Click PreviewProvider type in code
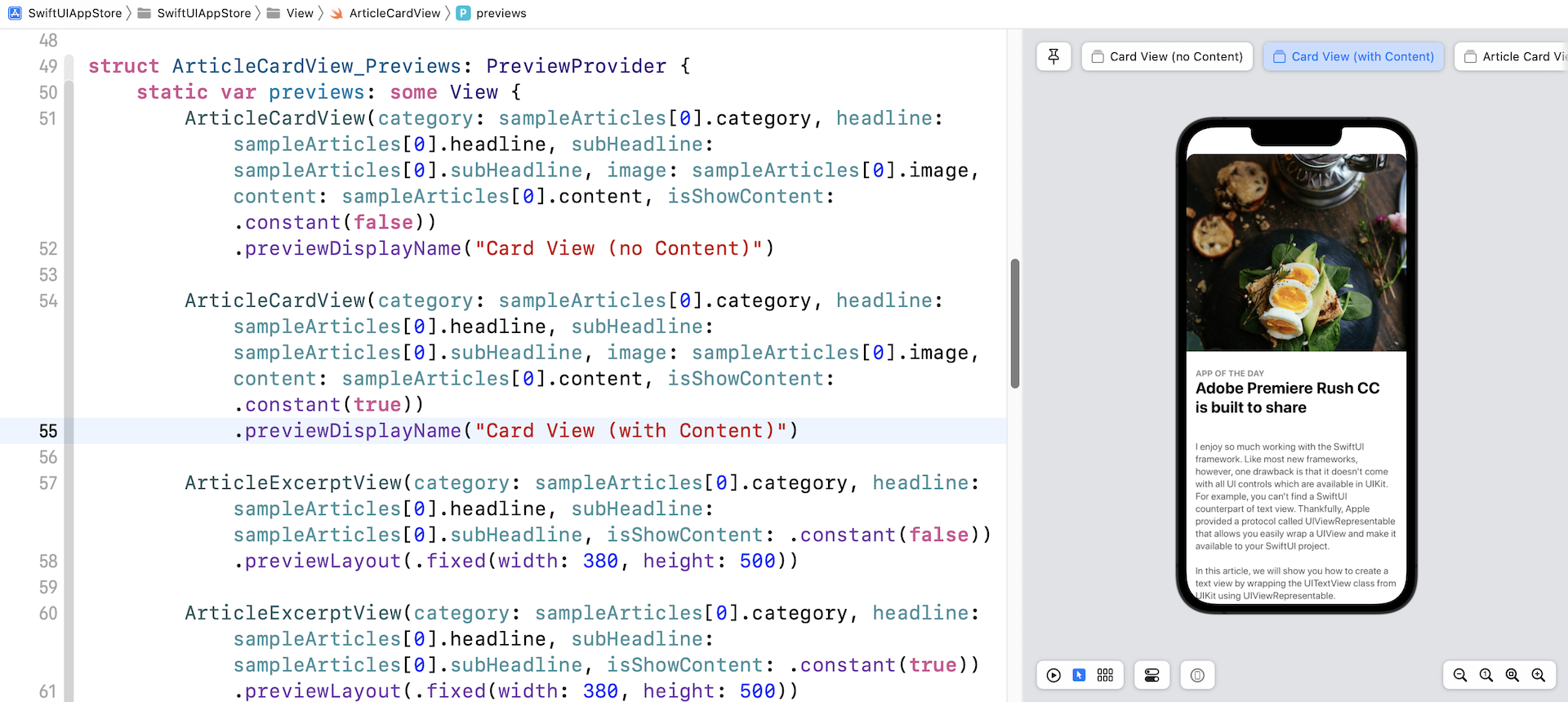This screenshot has width=1568, height=702. (577, 66)
